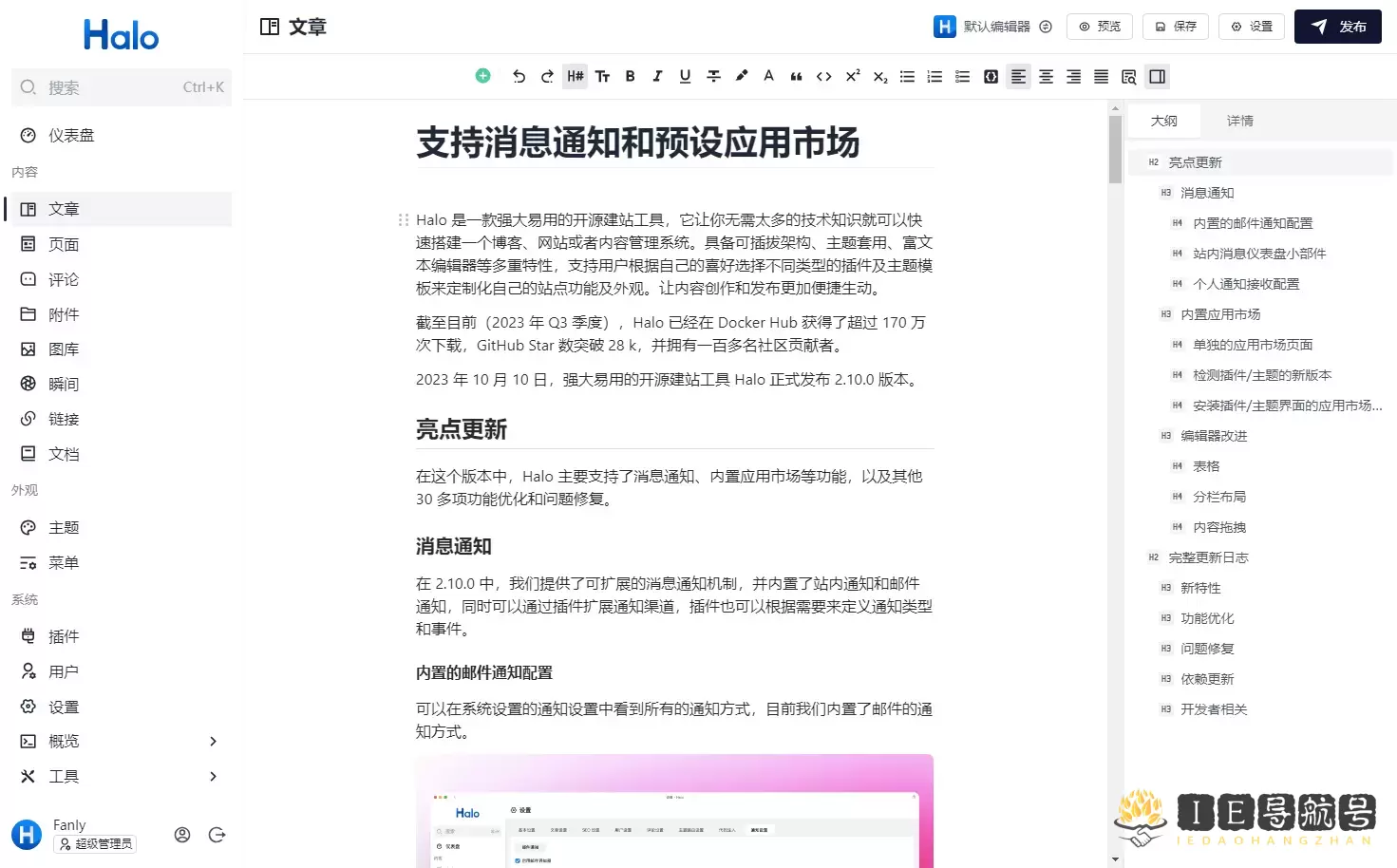Insert a task list
This screenshot has height=868, width=1397.
(963, 77)
